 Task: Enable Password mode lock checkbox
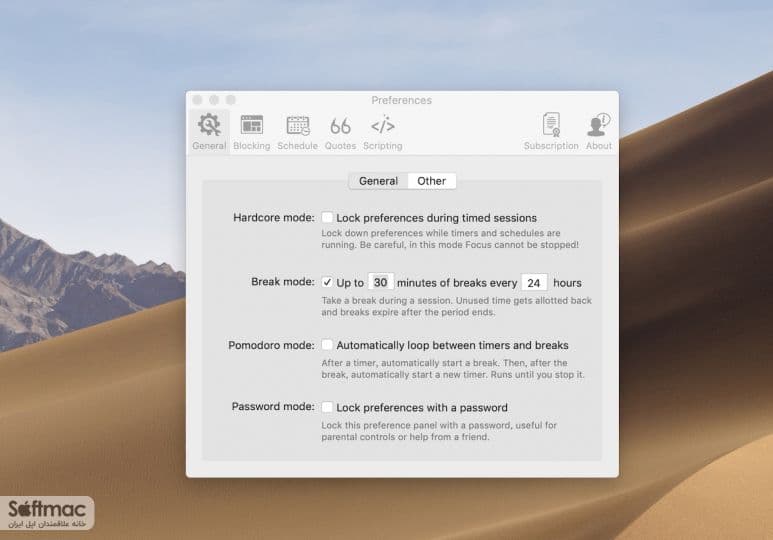327,407
